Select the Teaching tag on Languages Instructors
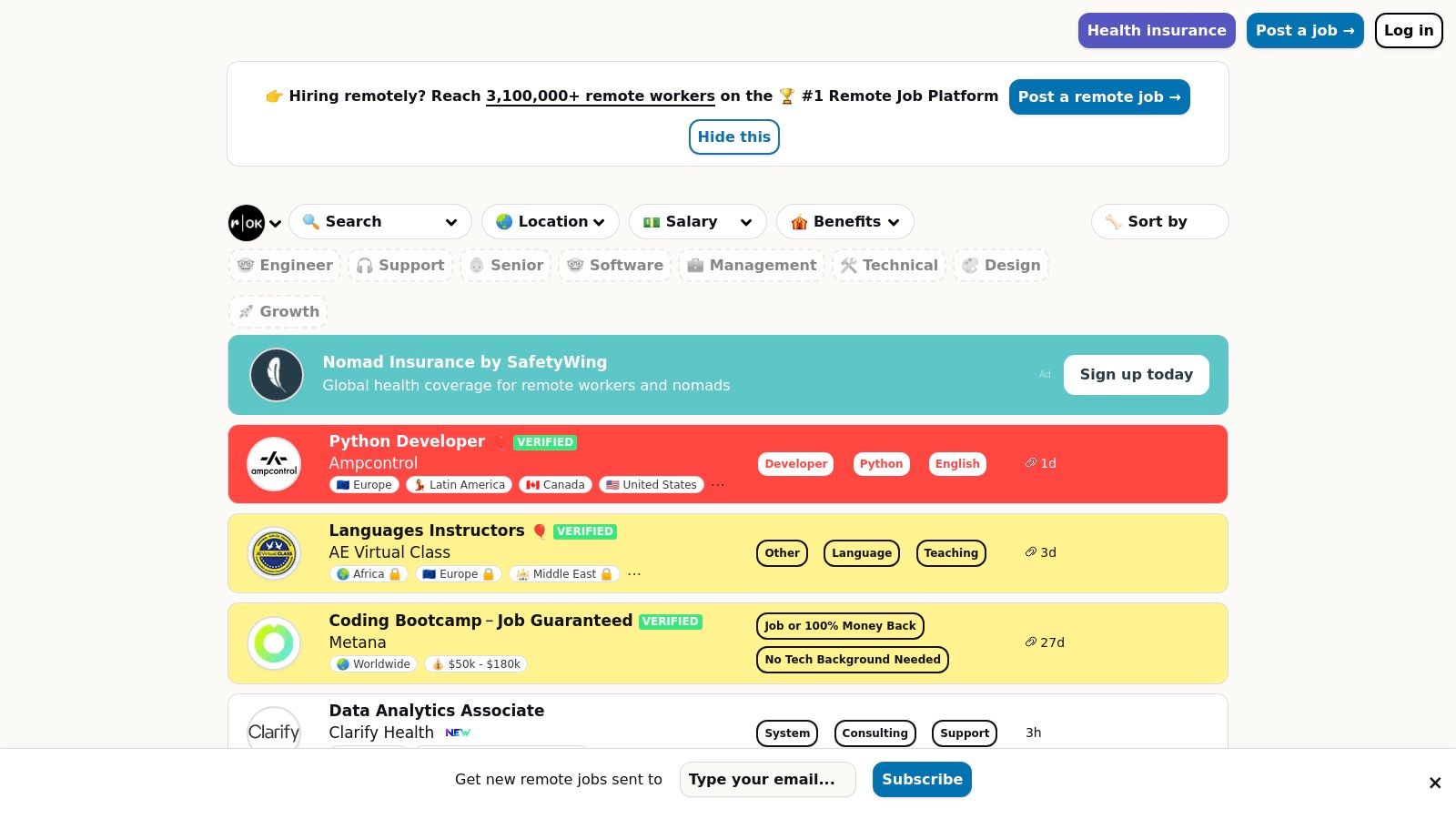The image size is (1456, 819). pyautogui.click(x=950, y=553)
